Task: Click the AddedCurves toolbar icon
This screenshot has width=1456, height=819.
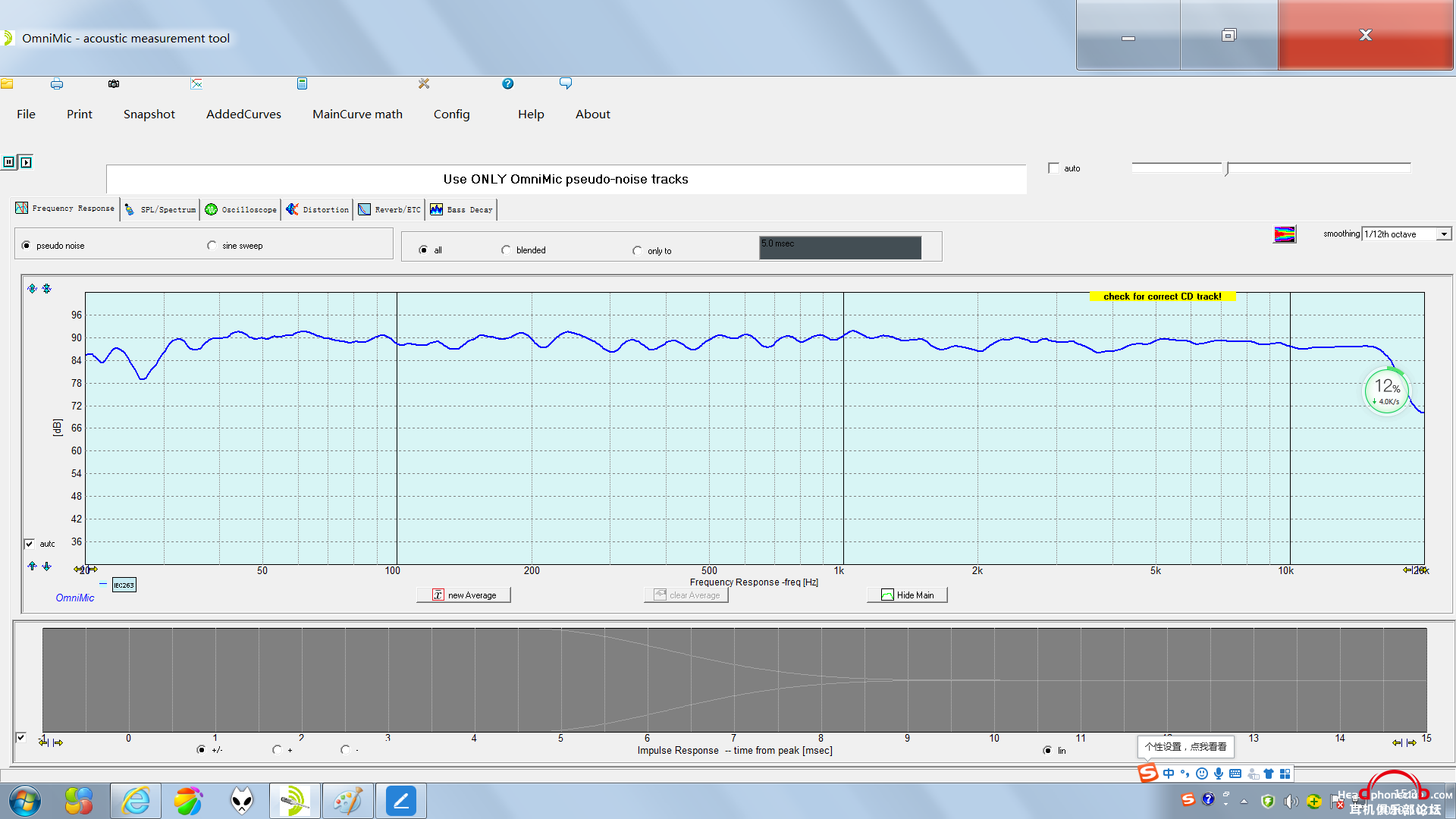Action: click(x=196, y=84)
